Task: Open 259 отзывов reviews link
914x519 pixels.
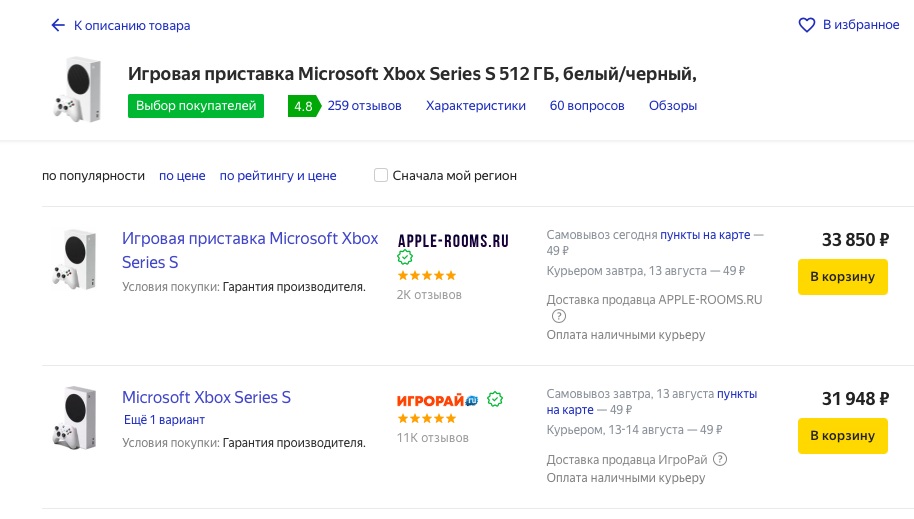Action: click(364, 106)
